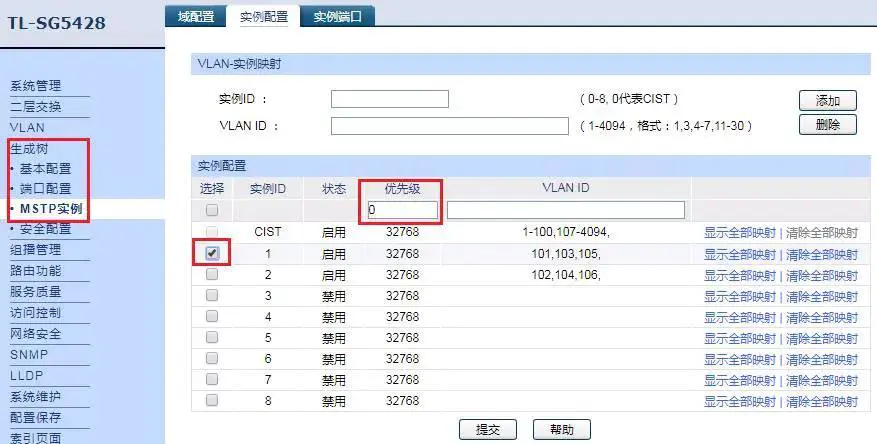The image size is (877, 444).
Task: Check the instance 2 row checkbox
Action: (x=212, y=275)
